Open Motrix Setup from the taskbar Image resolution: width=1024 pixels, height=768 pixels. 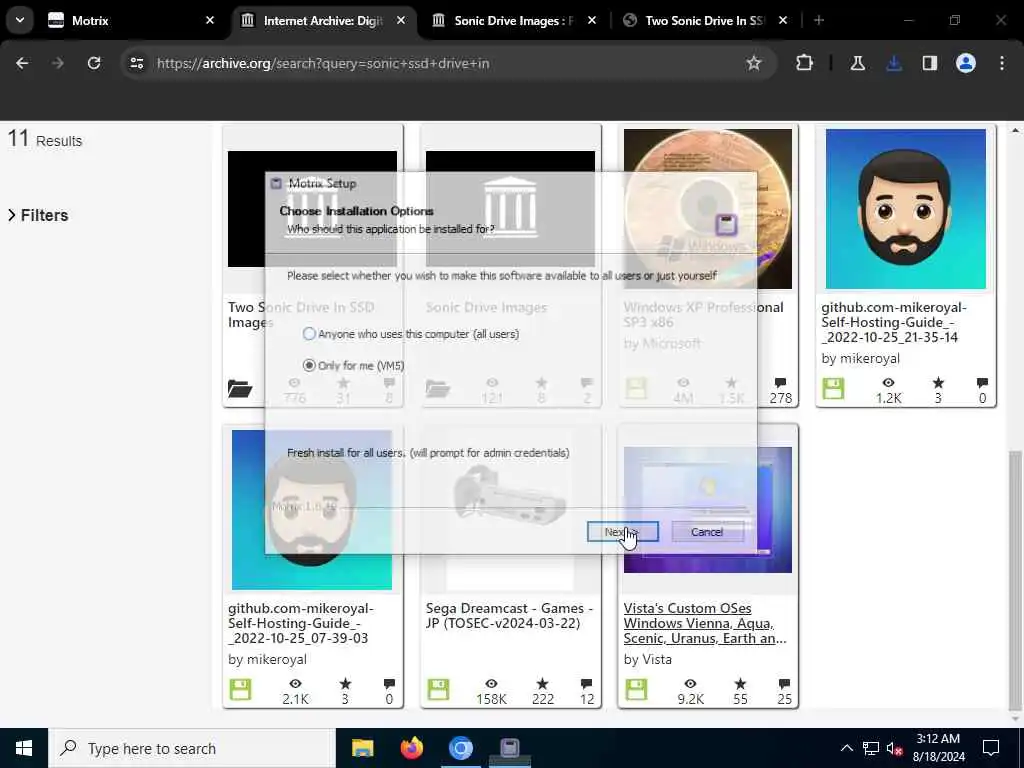click(509, 748)
